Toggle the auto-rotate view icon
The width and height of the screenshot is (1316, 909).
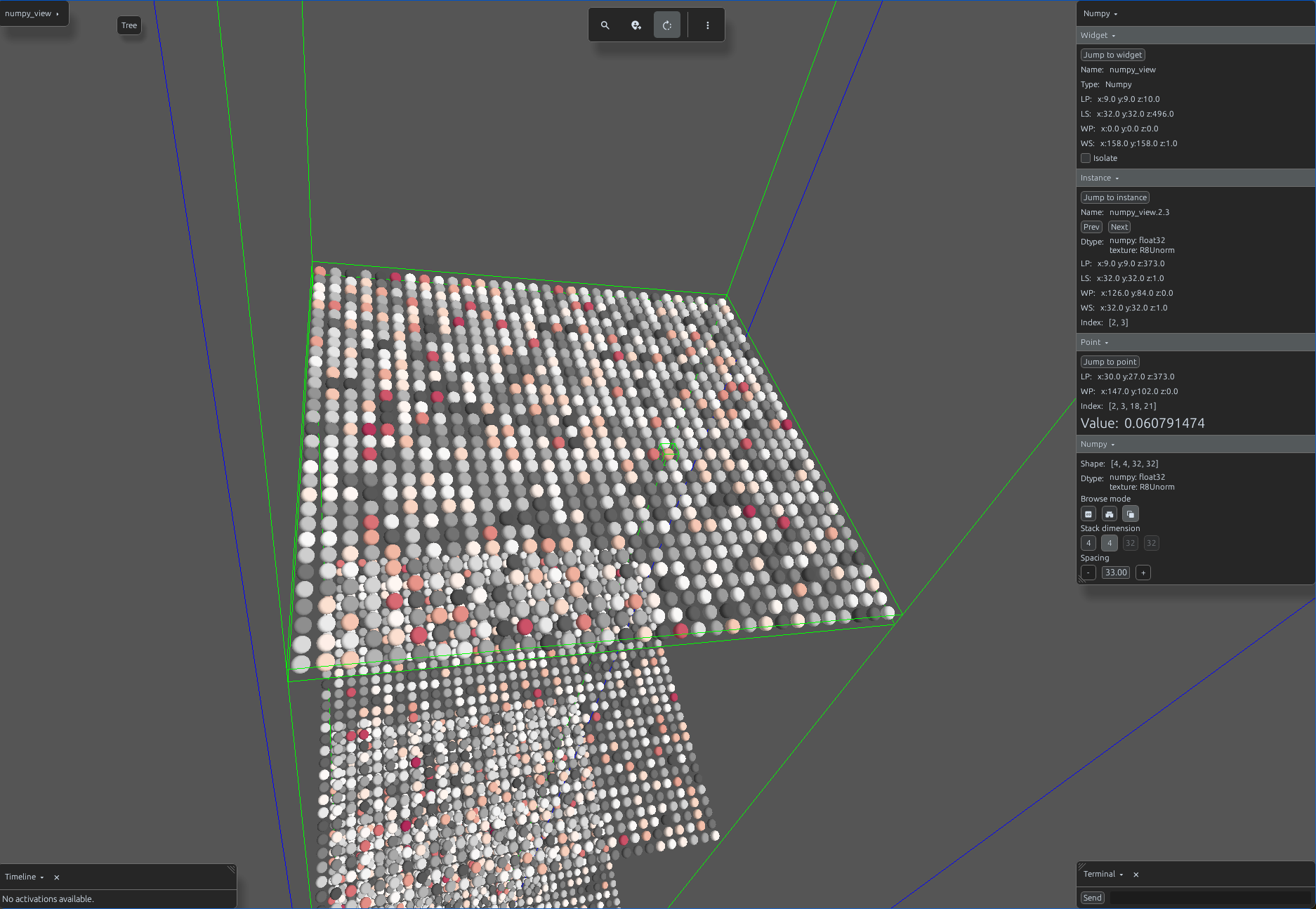(667, 25)
